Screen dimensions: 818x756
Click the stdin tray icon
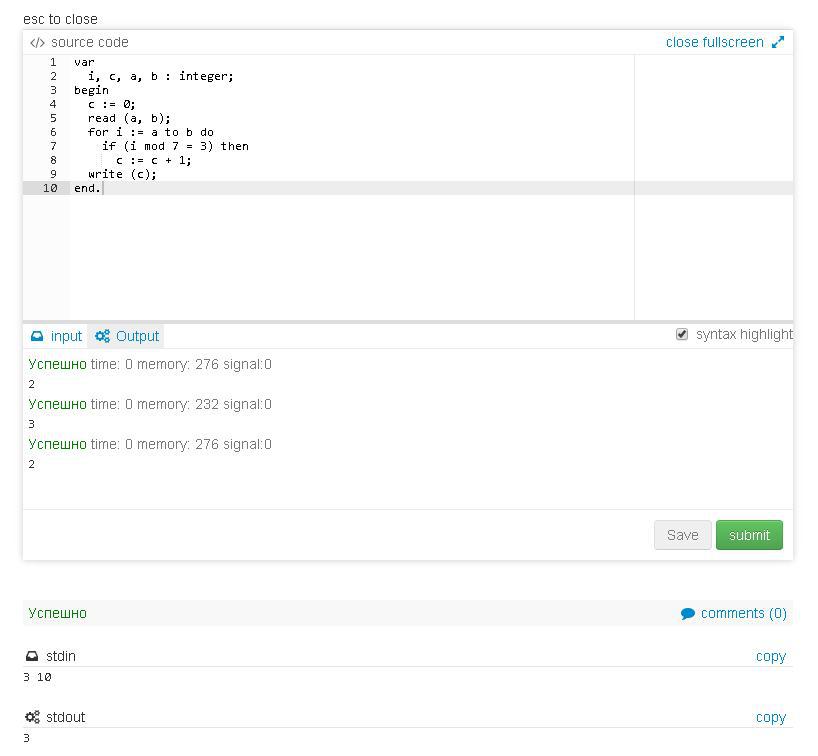pos(32,656)
